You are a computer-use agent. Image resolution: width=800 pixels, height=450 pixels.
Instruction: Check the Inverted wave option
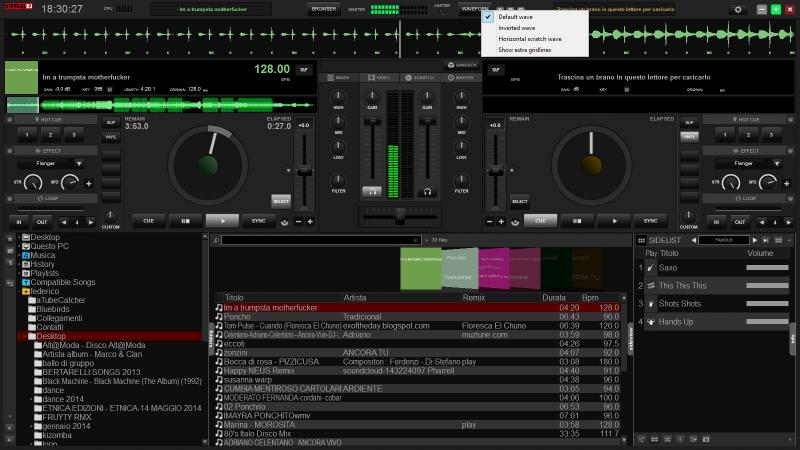[516, 28]
